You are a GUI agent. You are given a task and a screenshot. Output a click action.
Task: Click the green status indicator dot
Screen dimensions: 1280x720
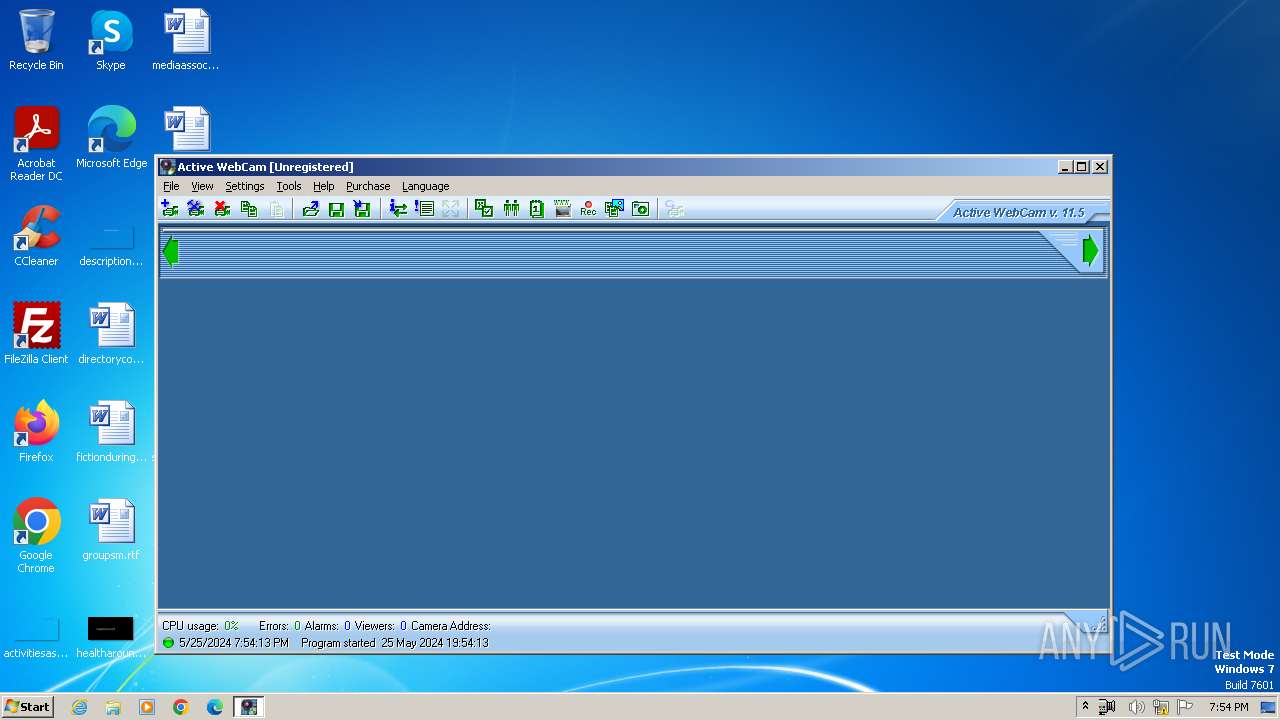(168, 643)
